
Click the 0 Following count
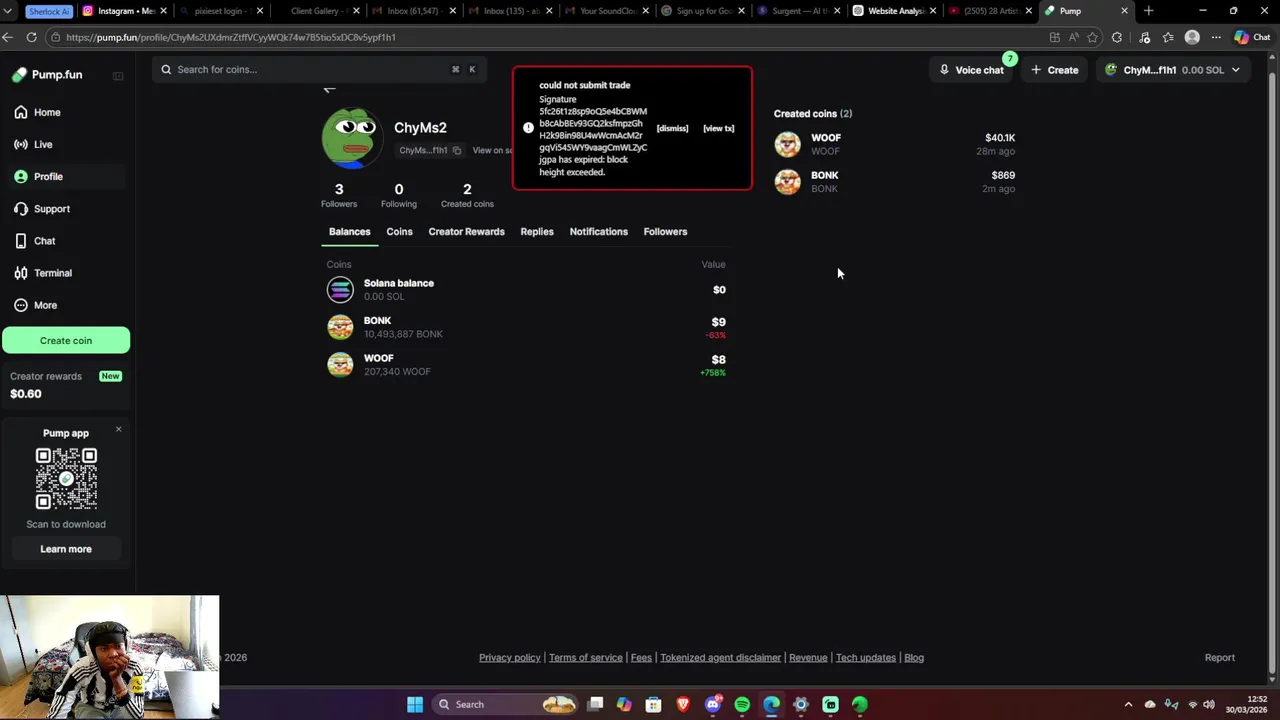399,195
